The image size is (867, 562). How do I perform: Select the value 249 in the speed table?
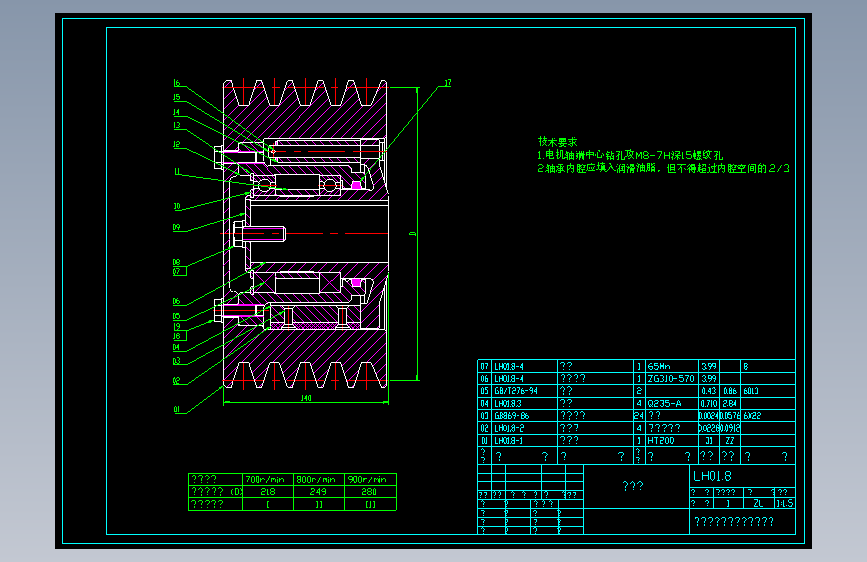318,492
